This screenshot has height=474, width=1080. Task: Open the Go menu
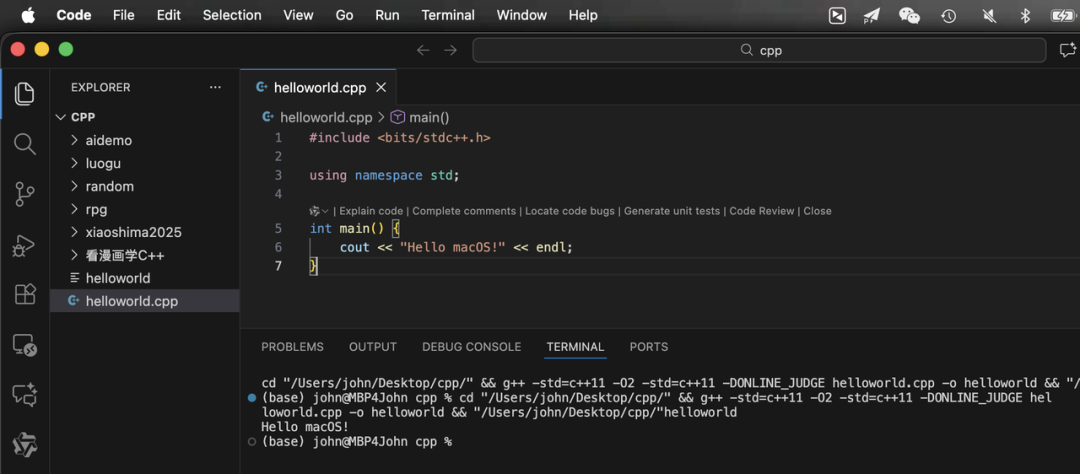point(344,15)
